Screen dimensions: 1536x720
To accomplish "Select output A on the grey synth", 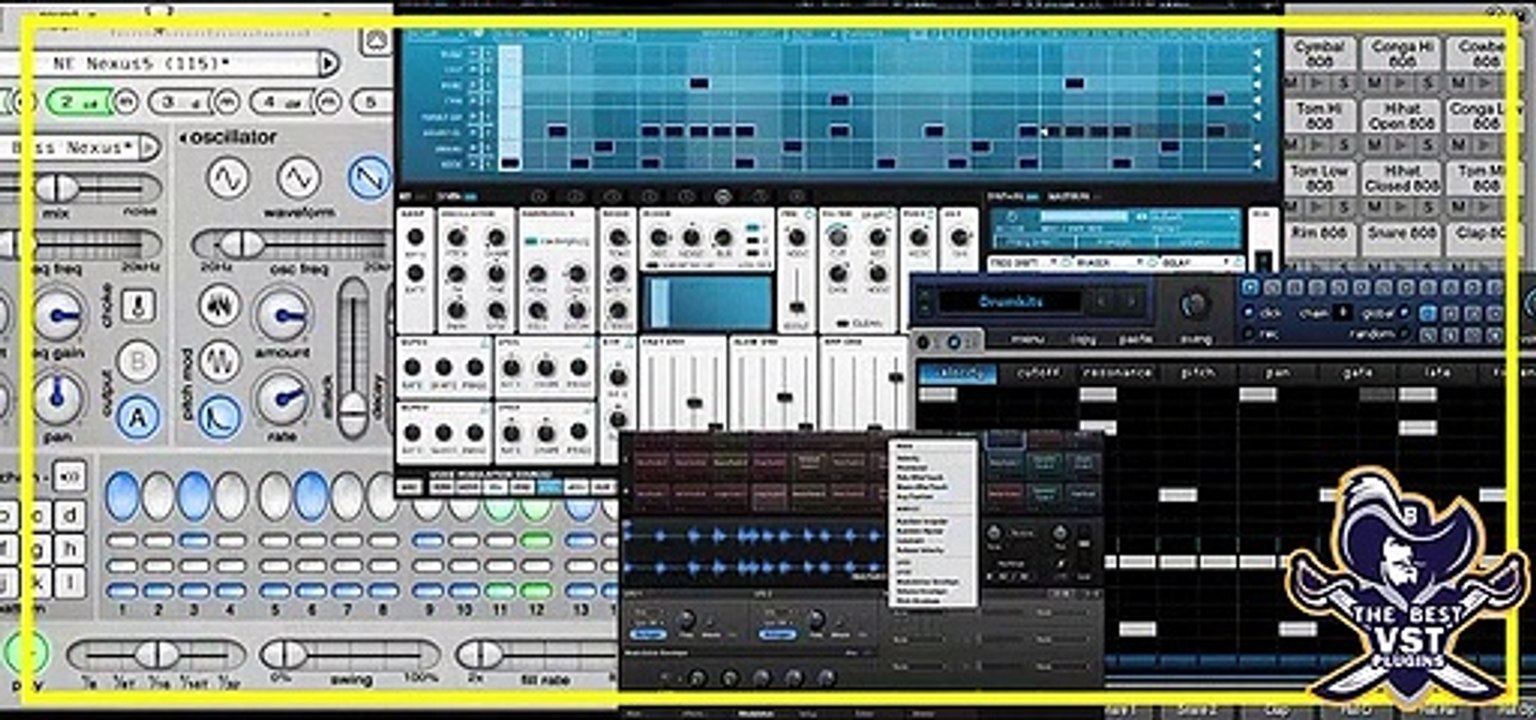I will click(139, 417).
